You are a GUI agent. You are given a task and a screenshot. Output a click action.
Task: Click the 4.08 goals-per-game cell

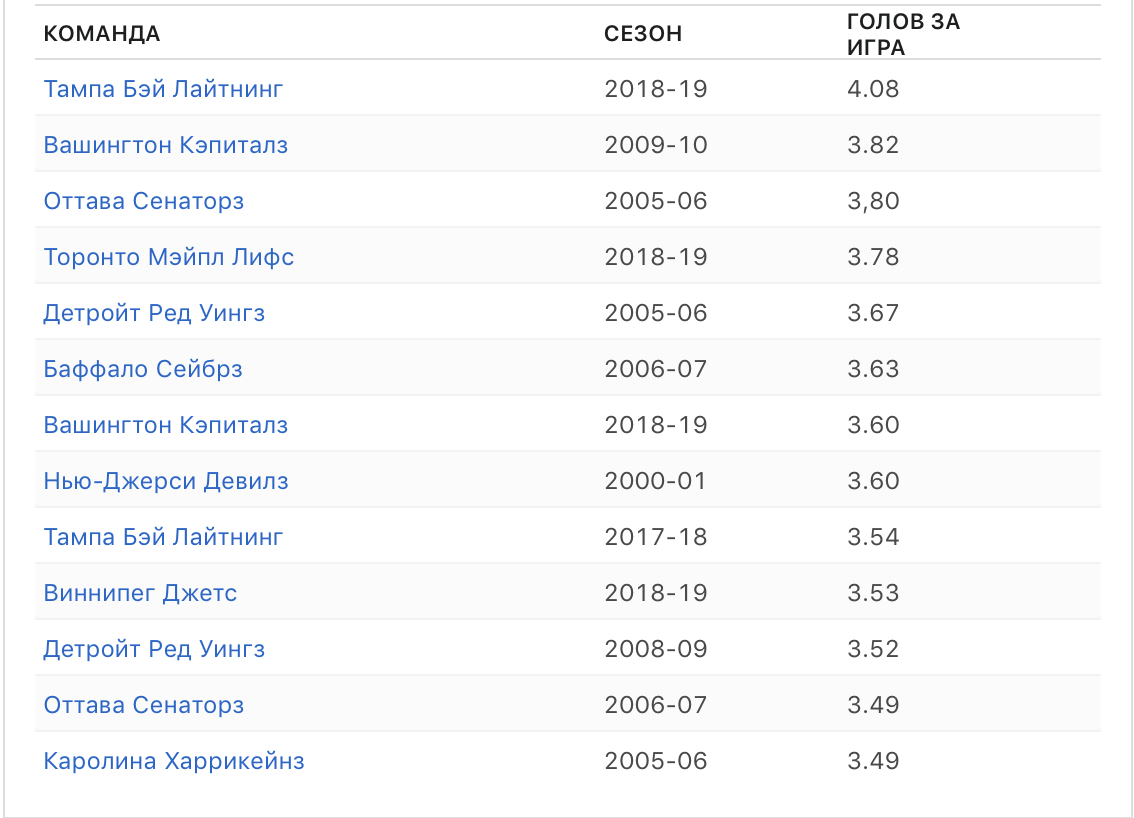873,89
